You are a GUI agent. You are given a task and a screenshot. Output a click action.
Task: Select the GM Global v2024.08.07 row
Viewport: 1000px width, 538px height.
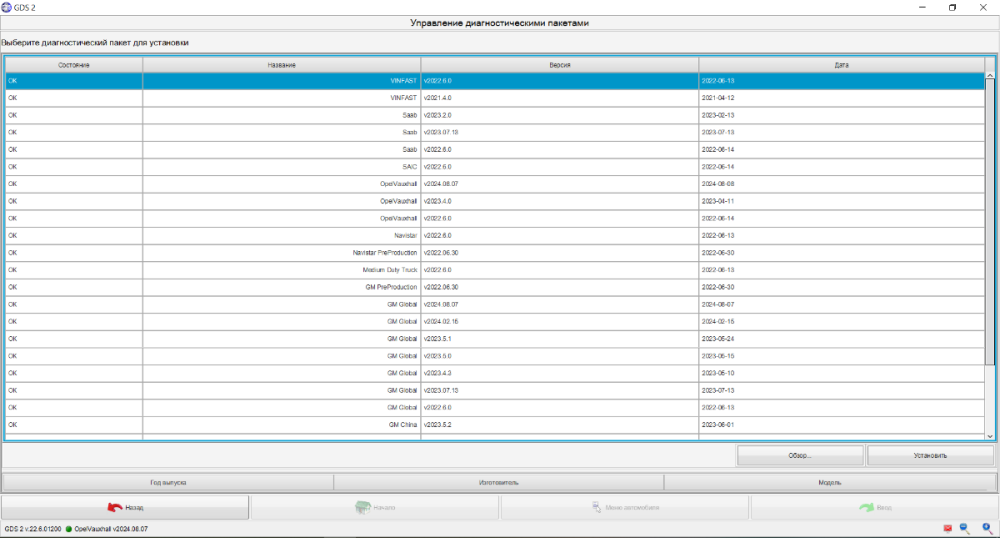coord(495,305)
